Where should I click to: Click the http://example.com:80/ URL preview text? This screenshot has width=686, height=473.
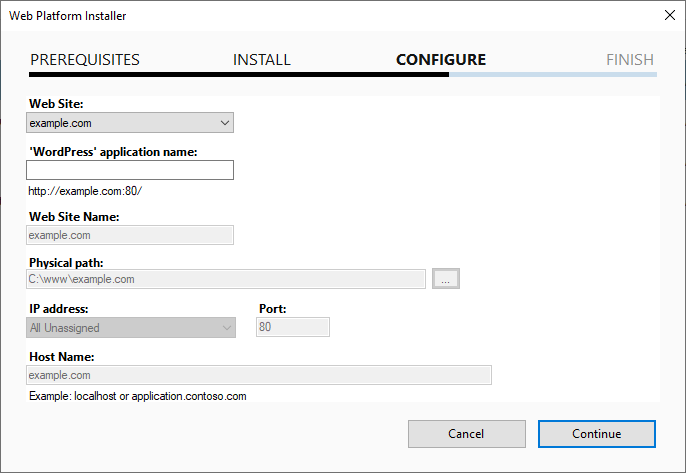93,191
